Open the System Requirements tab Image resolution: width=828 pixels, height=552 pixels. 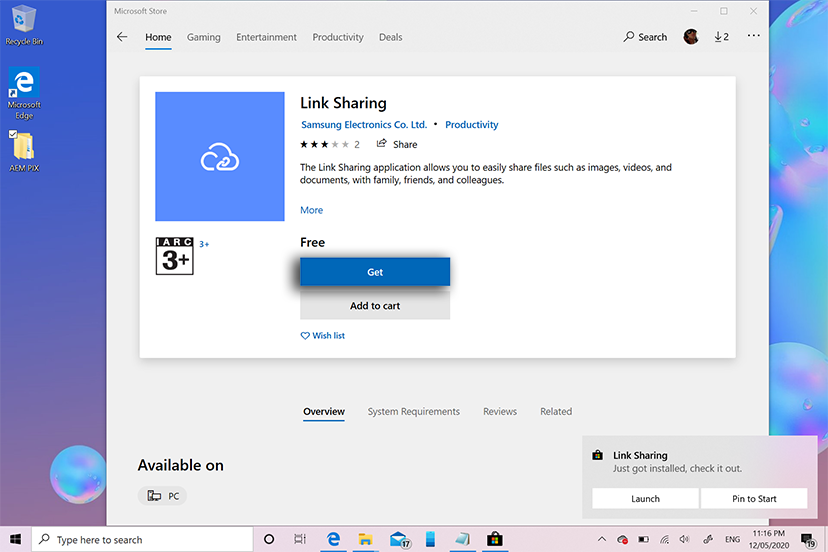click(413, 411)
